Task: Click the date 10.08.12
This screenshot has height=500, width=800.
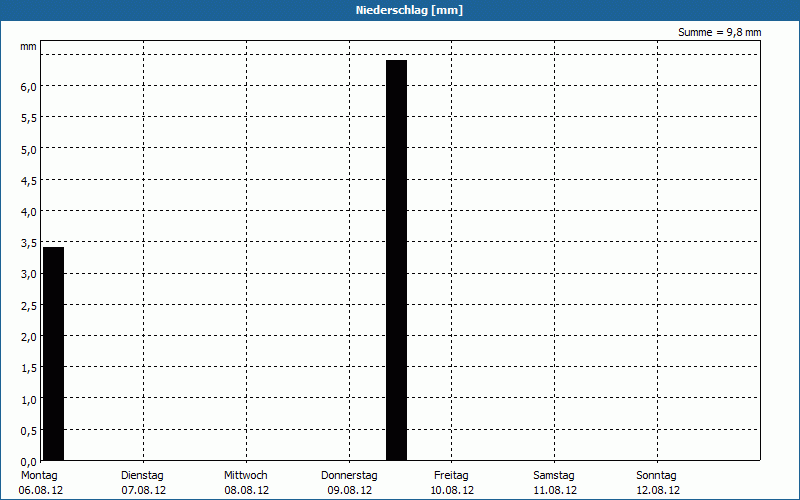Action: click(452, 491)
